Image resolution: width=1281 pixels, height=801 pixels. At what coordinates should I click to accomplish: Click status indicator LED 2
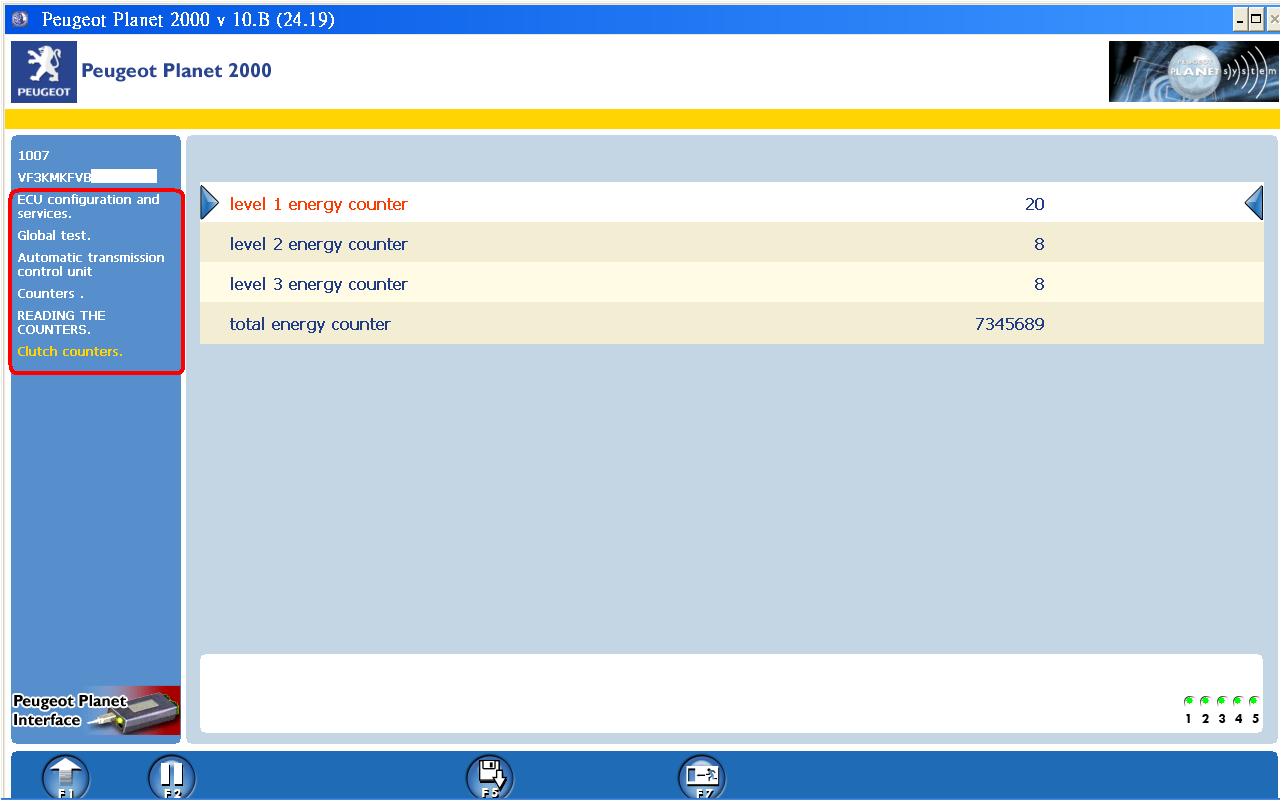[x=1205, y=701]
